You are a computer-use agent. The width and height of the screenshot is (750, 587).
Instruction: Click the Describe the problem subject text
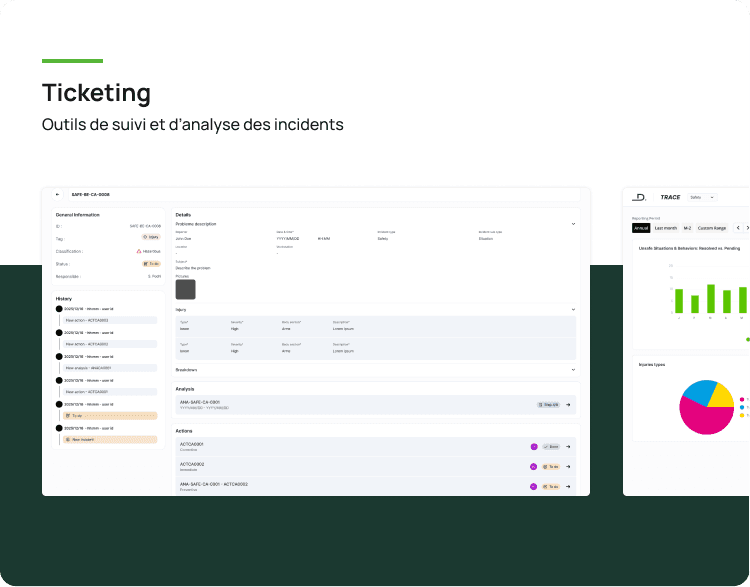coord(193,268)
